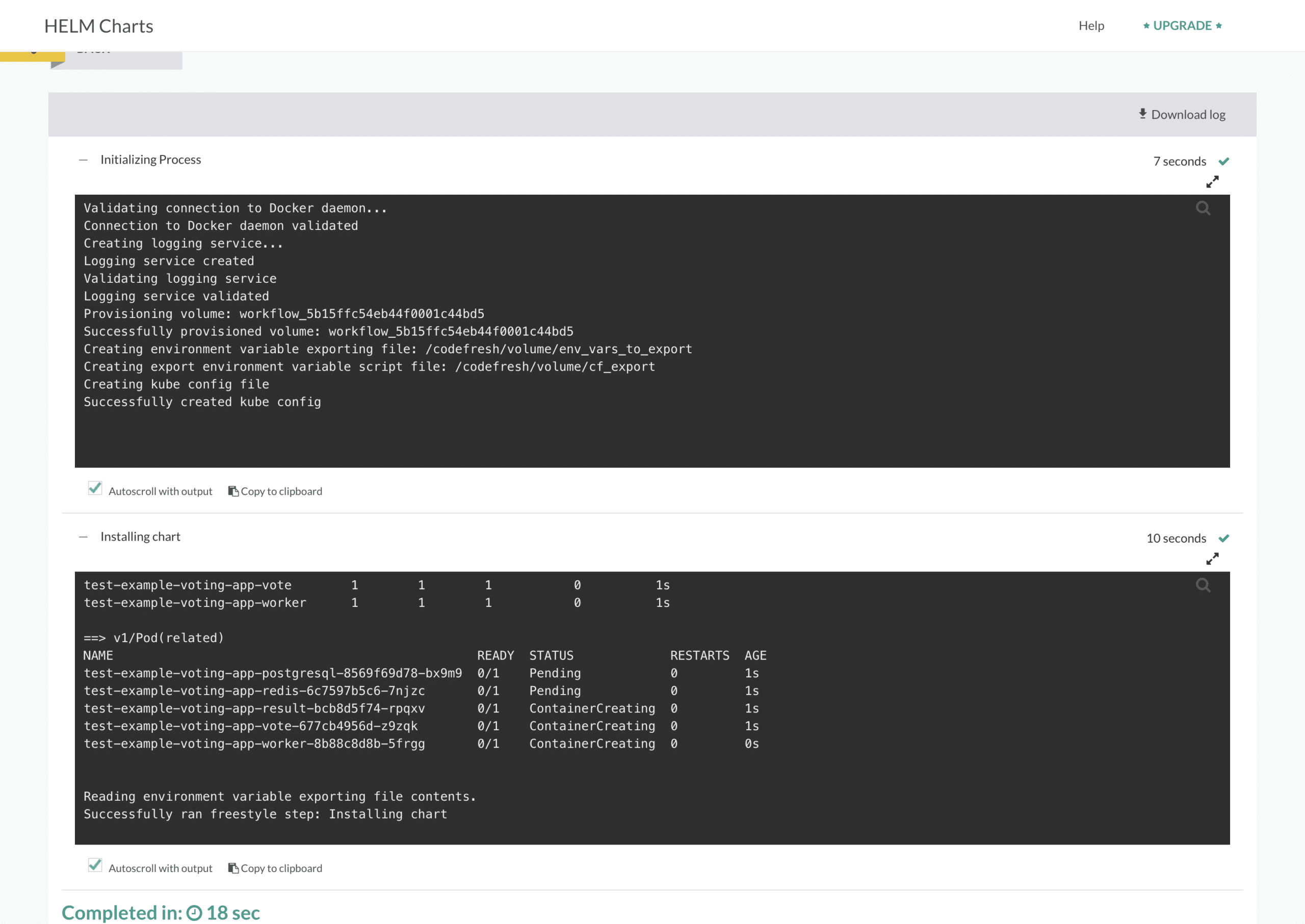Click 'Initializing Process' step title
The width and height of the screenshot is (1305, 924).
[151, 160]
